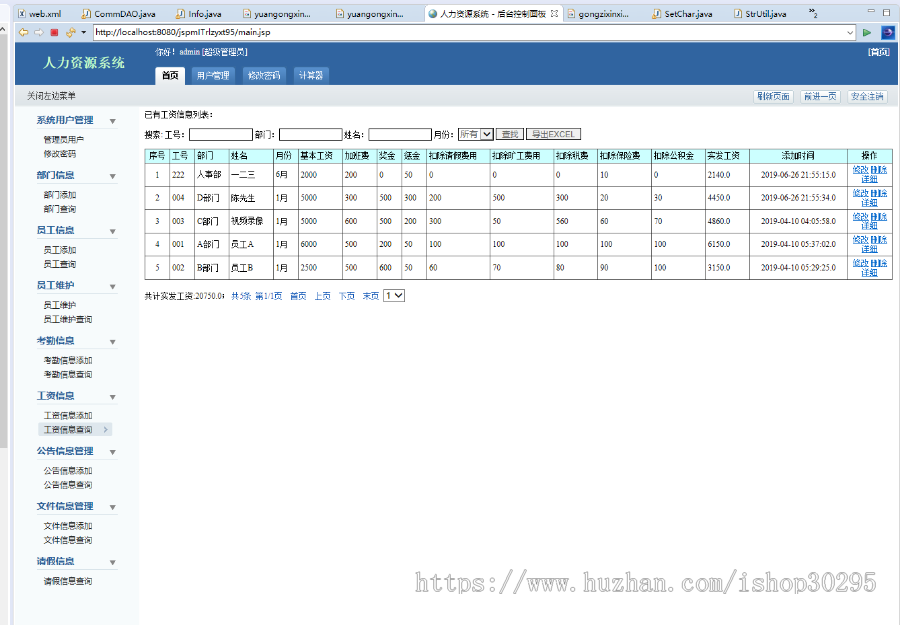Open 部门添加 in the sidebar
Viewport: 900px width, 625px height.
(x=60, y=195)
